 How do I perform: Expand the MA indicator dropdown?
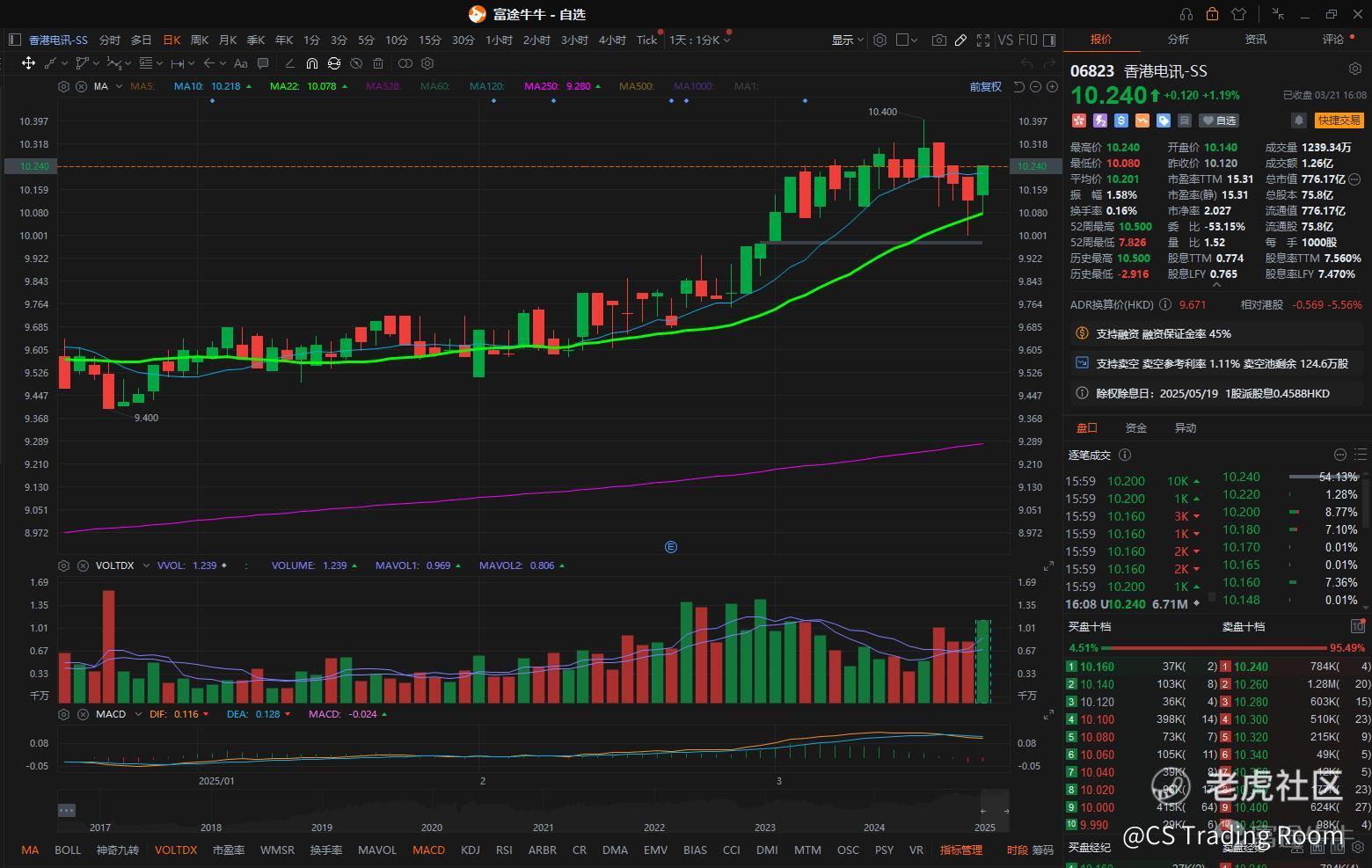(119, 86)
